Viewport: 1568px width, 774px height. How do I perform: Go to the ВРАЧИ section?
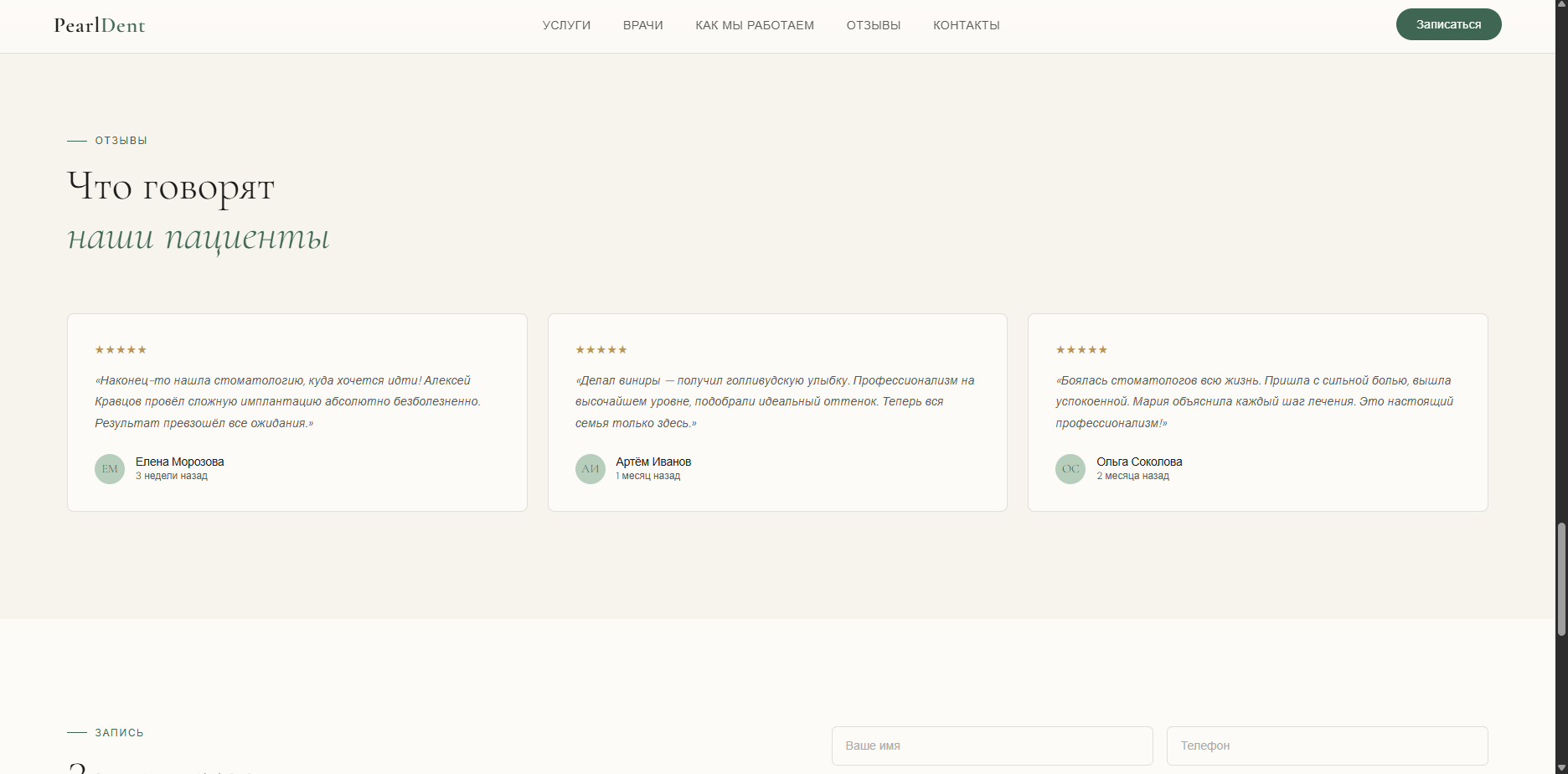coord(643,25)
